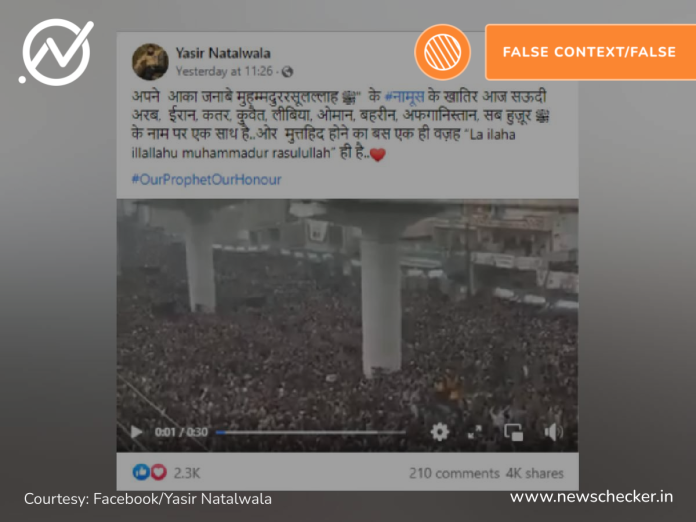Expand video to fullscreen

tap(475, 432)
